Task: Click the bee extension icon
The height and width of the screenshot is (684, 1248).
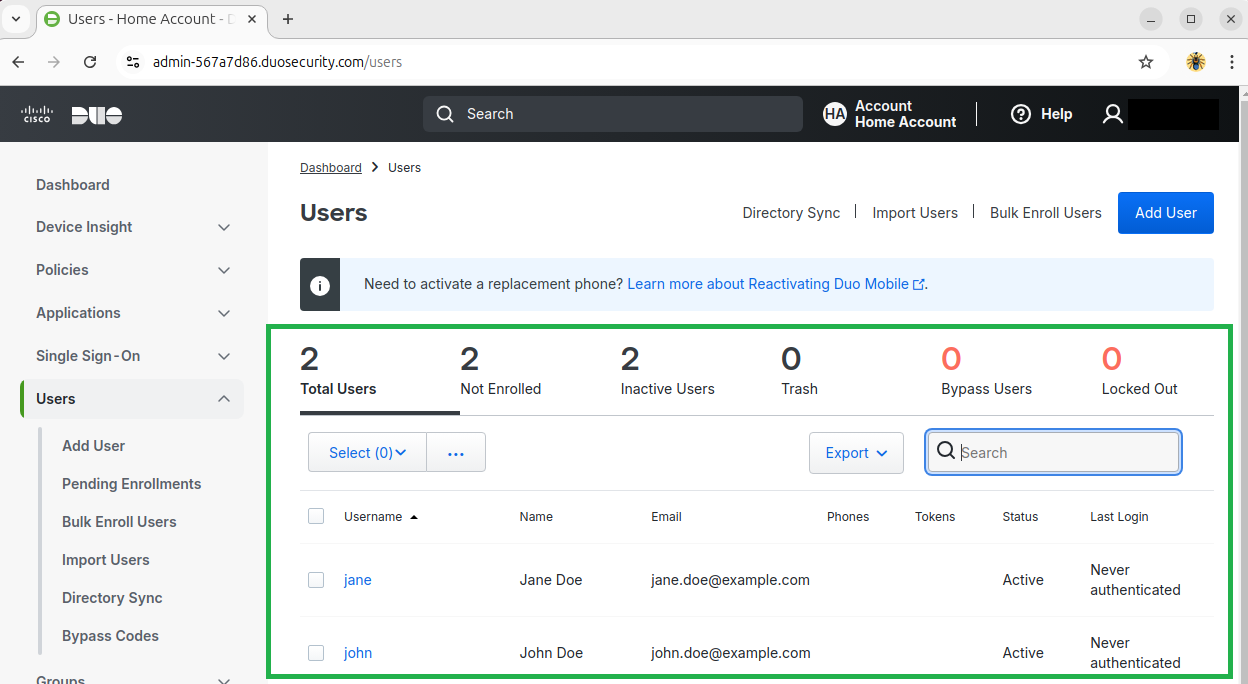Action: pos(1196,62)
